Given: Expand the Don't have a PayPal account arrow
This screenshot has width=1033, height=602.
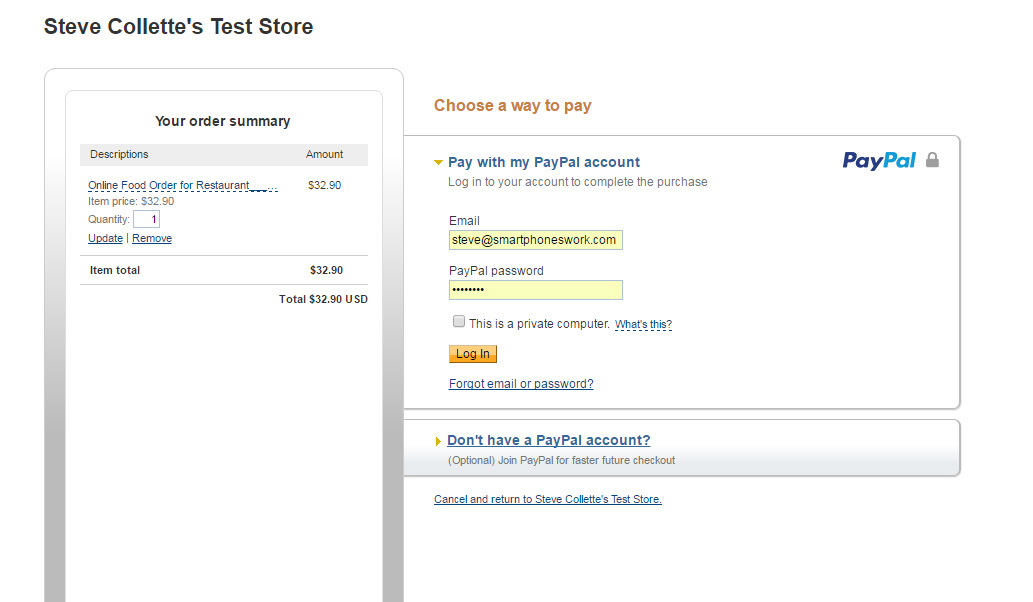Looking at the screenshot, I should [x=438, y=441].
